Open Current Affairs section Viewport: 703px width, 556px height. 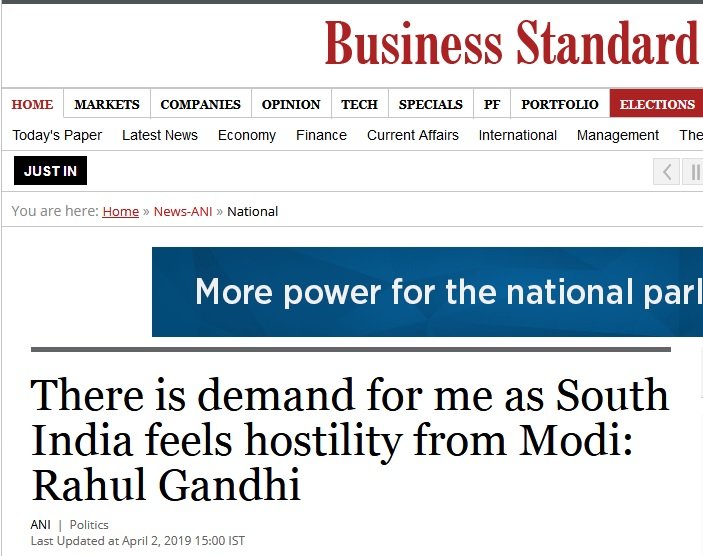coord(412,135)
